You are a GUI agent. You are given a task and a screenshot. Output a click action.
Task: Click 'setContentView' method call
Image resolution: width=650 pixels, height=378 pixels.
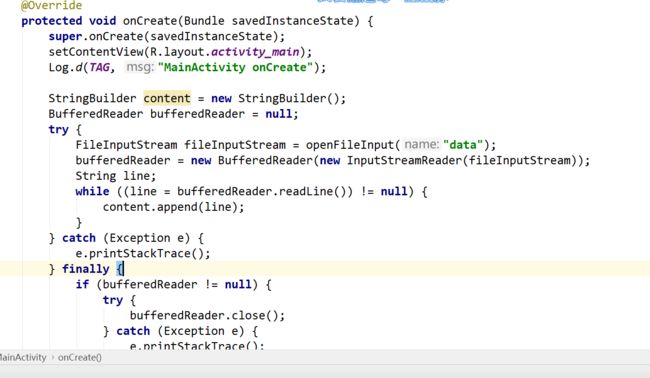point(96,52)
